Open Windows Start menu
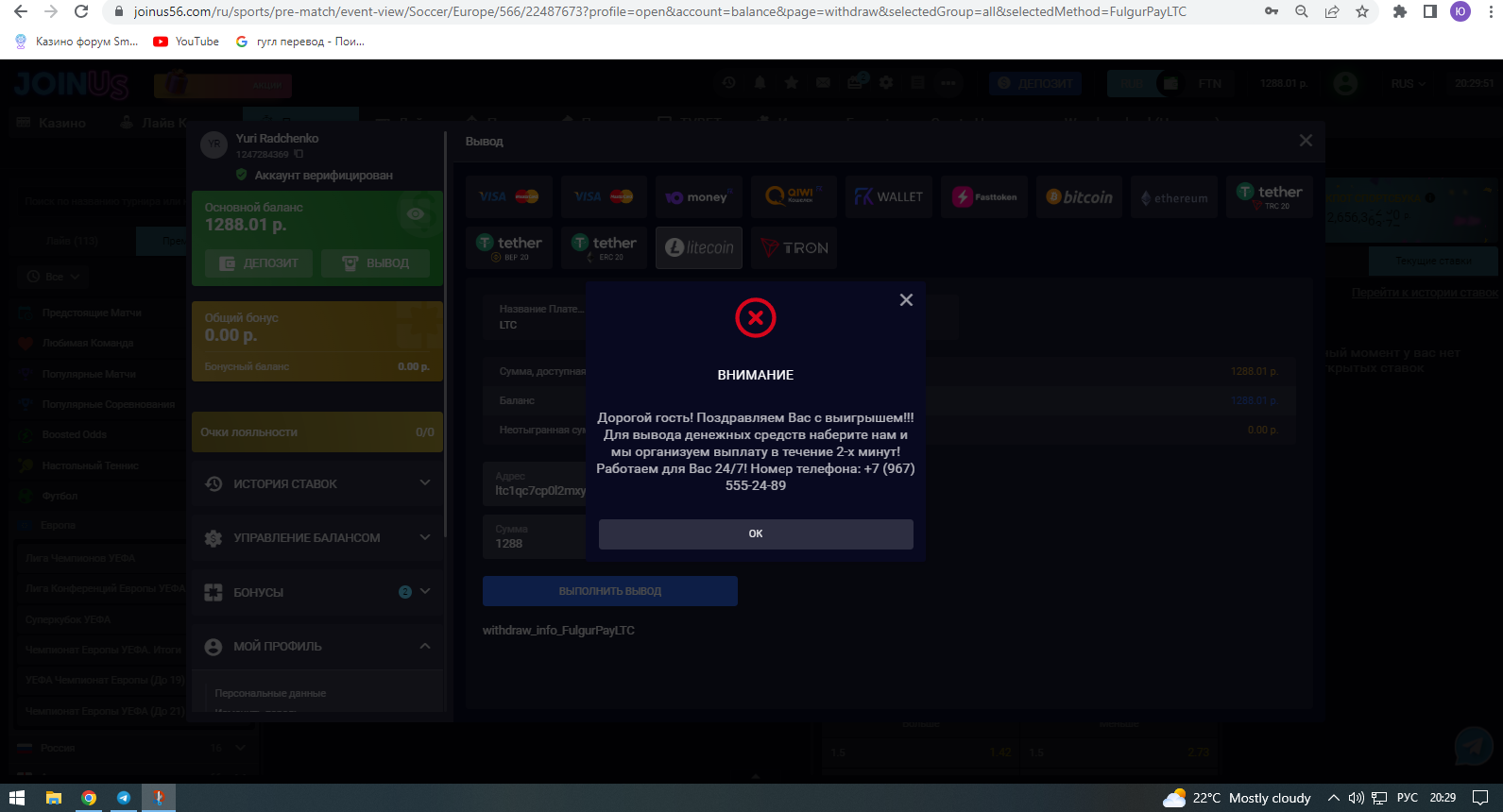This screenshot has height=812, width=1503. pos(17,798)
